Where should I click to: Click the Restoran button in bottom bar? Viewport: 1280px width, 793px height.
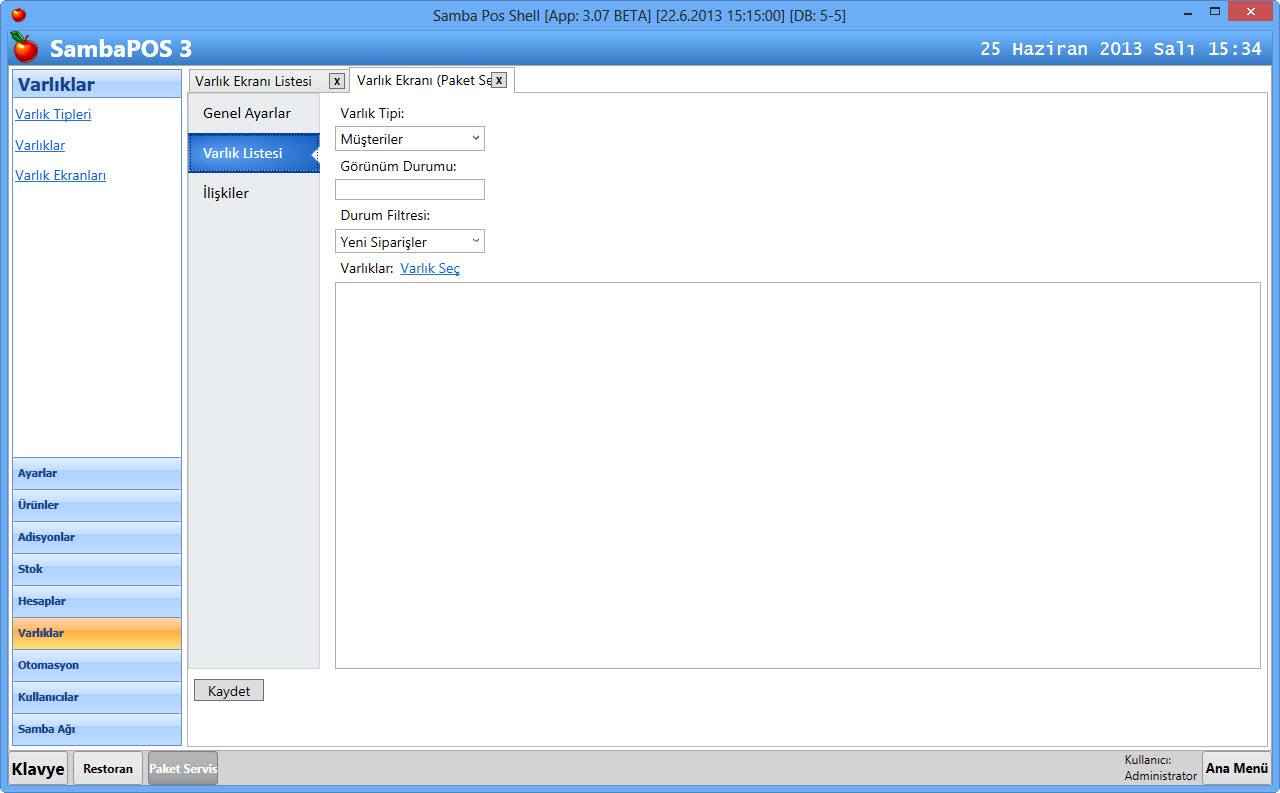pos(108,768)
